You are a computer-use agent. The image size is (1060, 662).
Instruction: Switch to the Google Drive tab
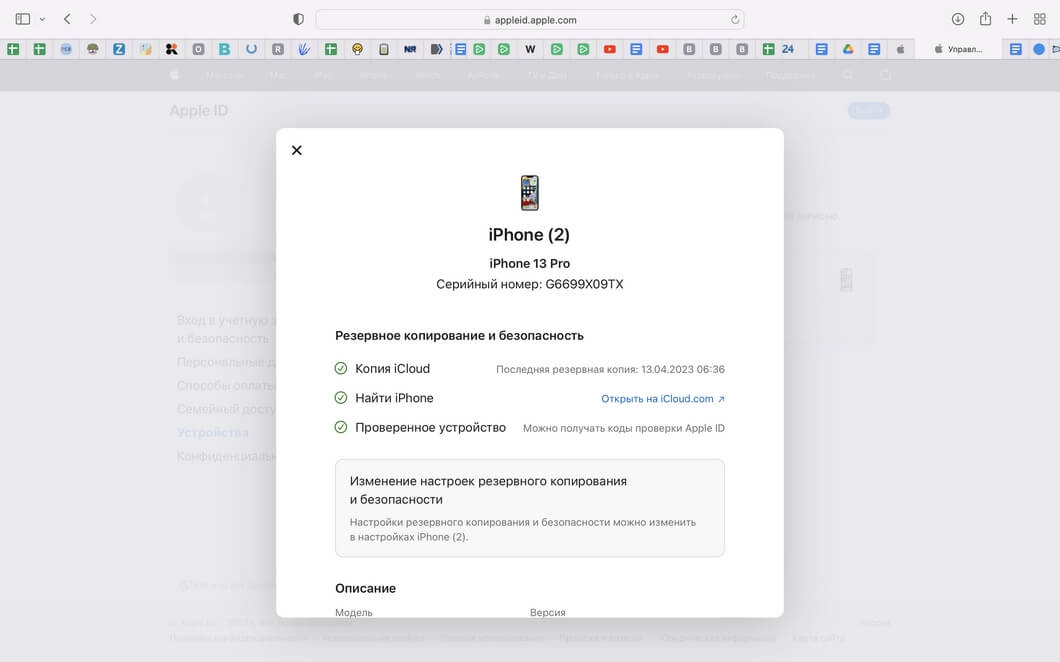847,49
